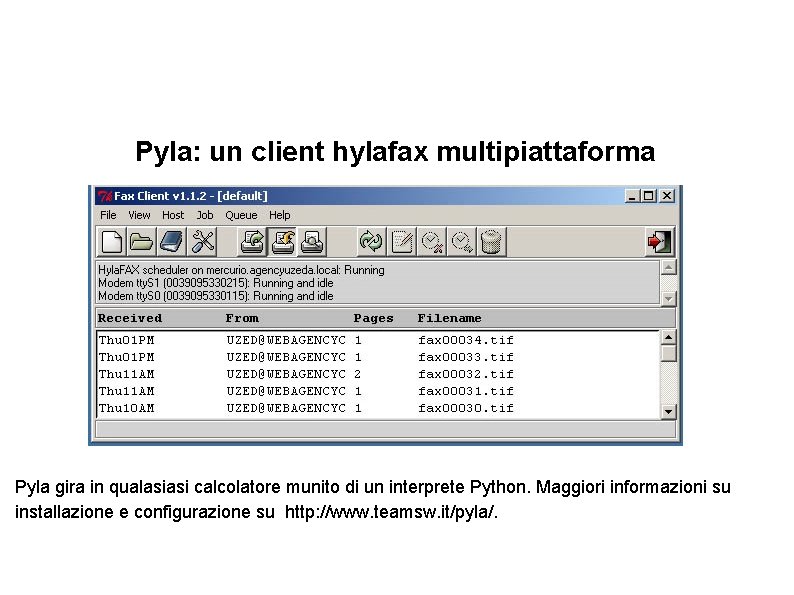Open the phone book blue book icon
This screenshot has height=595, width=794.
172,242
